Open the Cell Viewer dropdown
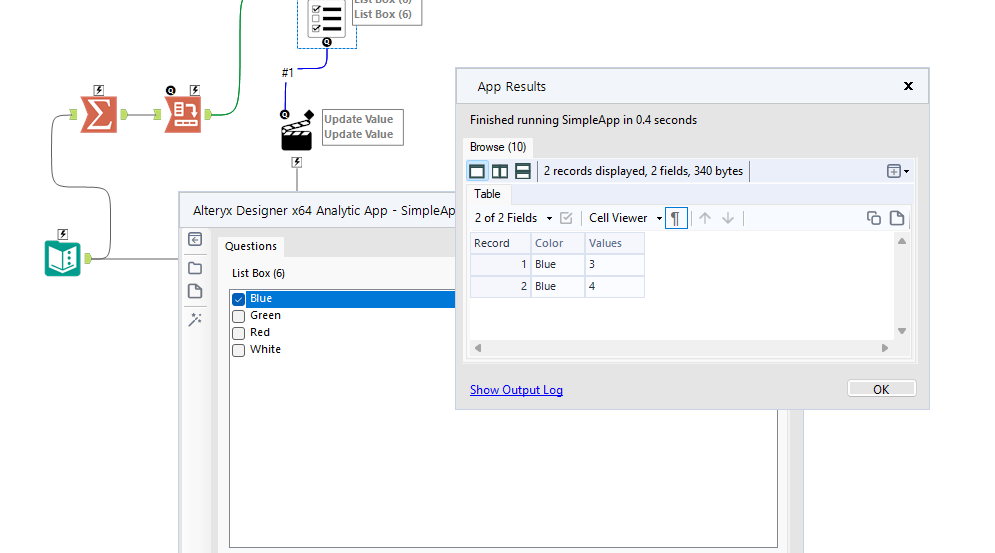The height and width of the screenshot is (553, 995). point(626,218)
